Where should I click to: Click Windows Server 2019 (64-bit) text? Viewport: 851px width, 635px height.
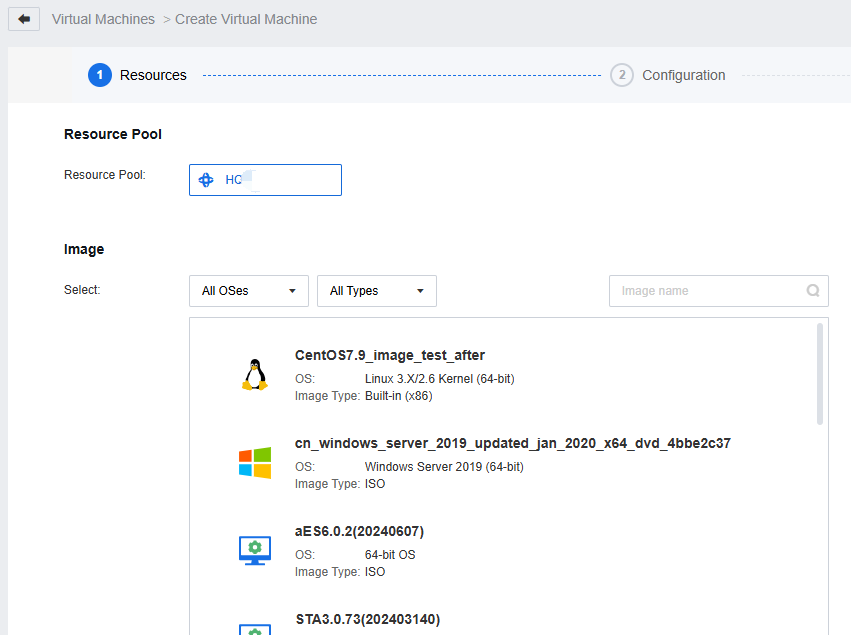[444, 467]
